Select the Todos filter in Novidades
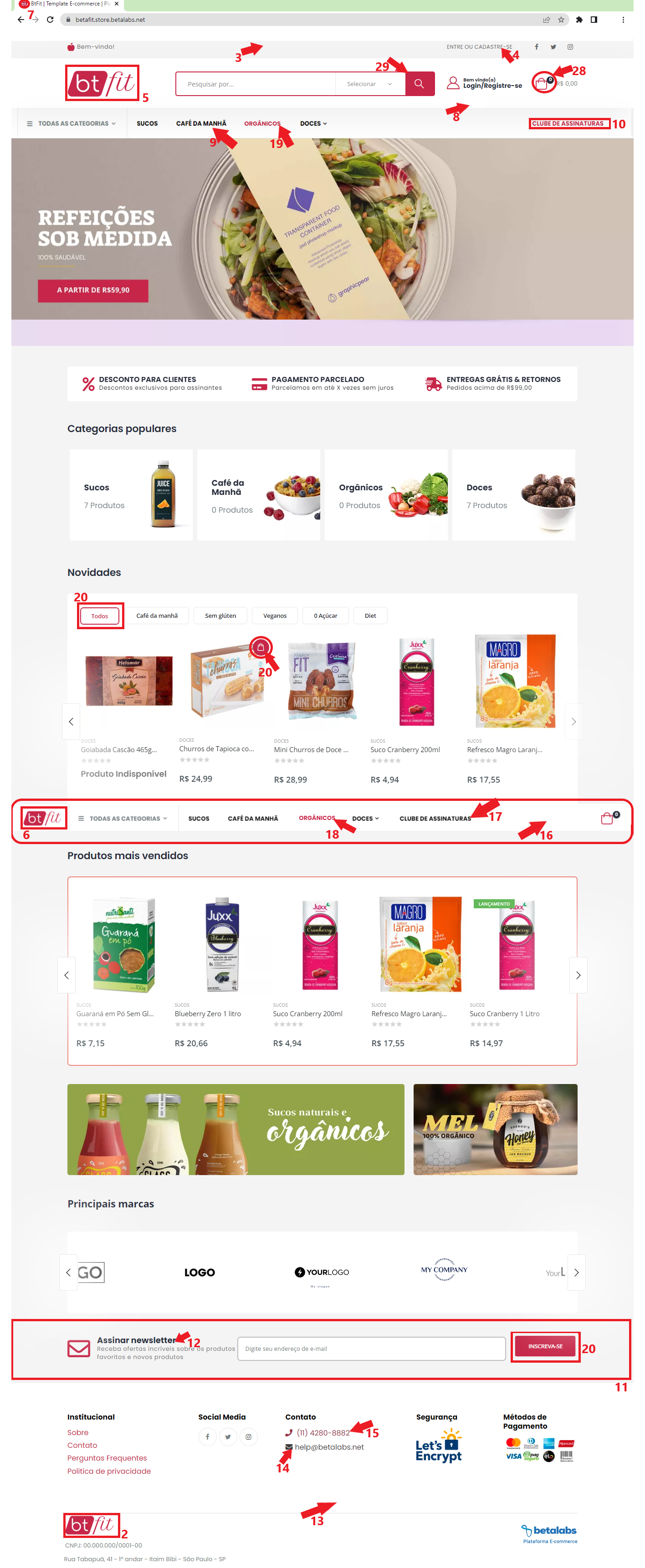This screenshot has width=645, height=1568. point(100,616)
